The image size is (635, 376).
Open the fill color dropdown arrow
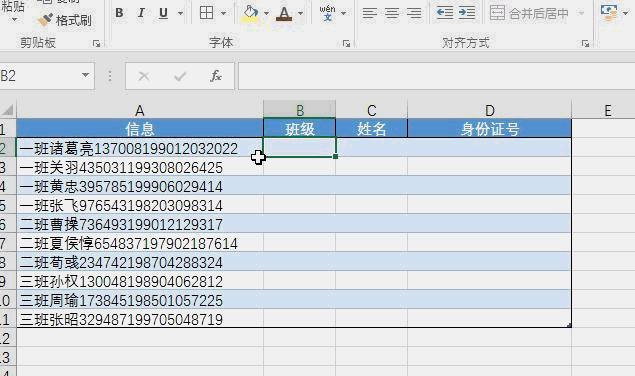click(x=266, y=13)
